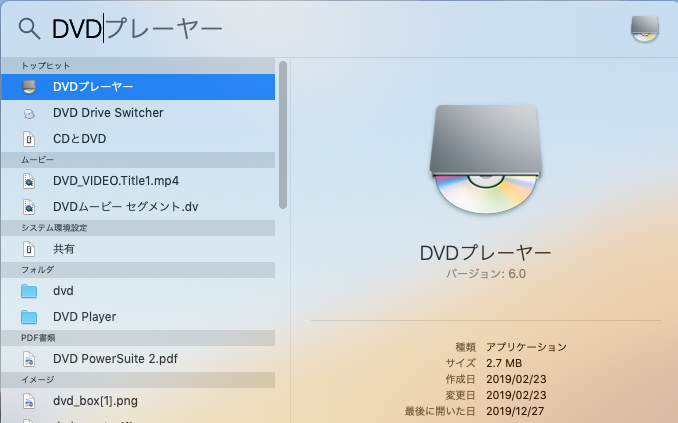
Task: Click the PDF書類 section header
Action: click(x=138, y=338)
